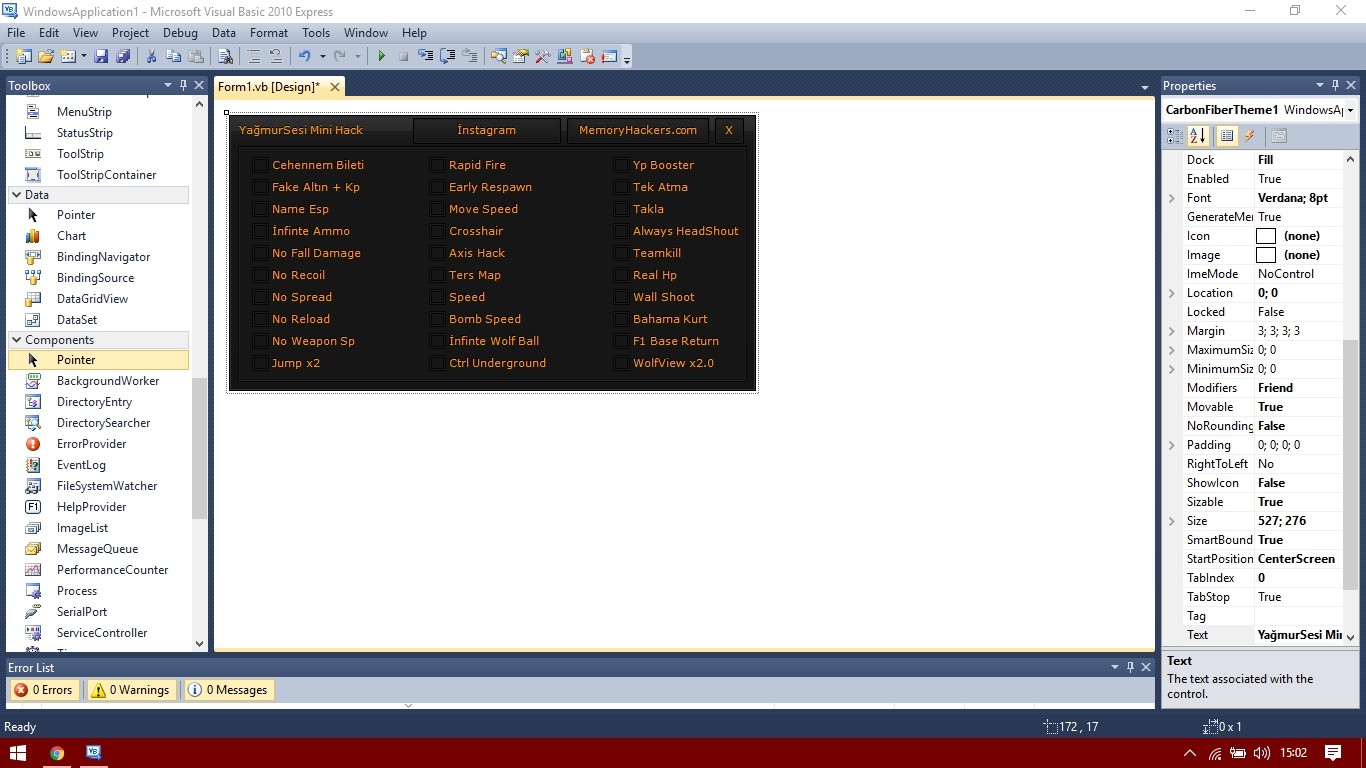Collapse the Data group in Toolbox
The width and height of the screenshot is (1366, 768).
[x=16, y=195]
